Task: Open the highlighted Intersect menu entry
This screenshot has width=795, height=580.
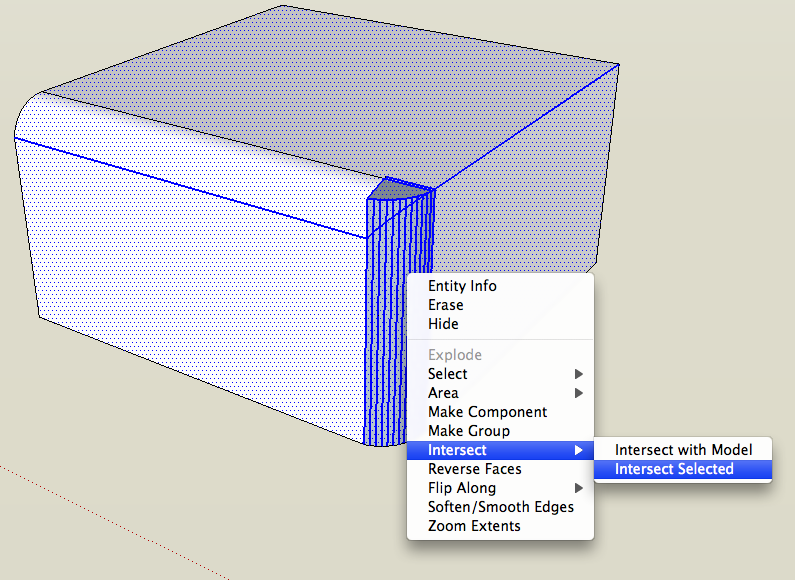Action: click(x=500, y=450)
